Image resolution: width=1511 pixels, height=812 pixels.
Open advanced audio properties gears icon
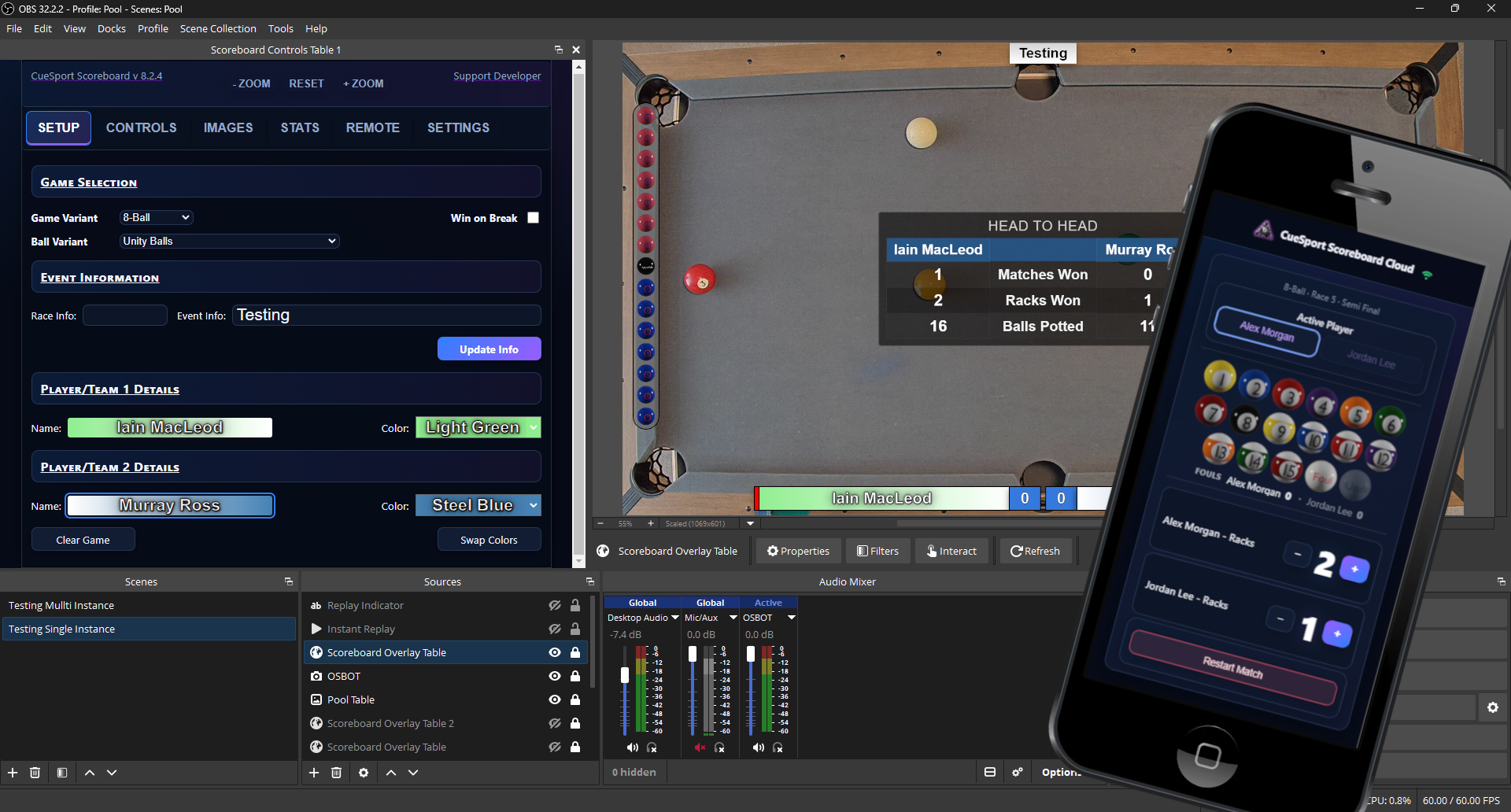pyautogui.click(x=1018, y=772)
